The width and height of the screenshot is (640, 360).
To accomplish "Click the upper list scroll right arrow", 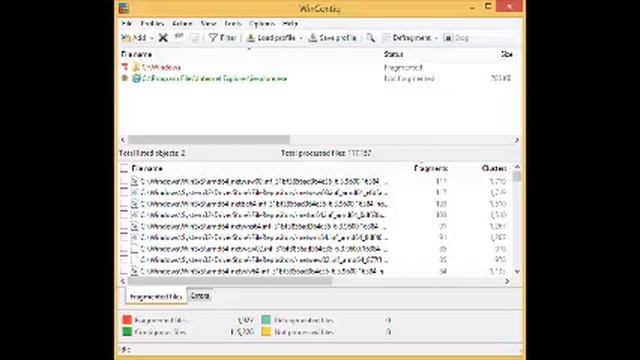I will click(516, 140).
